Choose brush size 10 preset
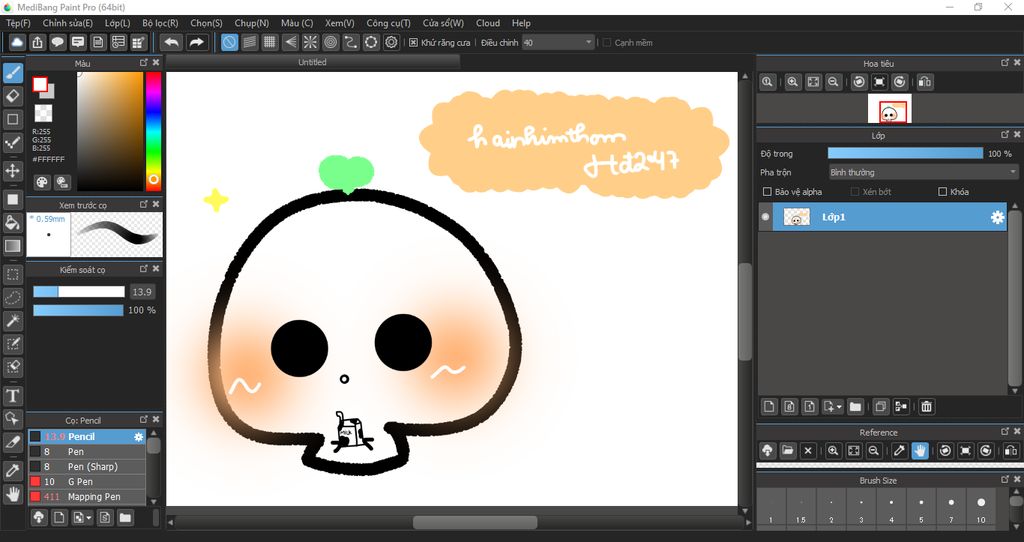This screenshot has width=1024, height=542. click(981, 509)
